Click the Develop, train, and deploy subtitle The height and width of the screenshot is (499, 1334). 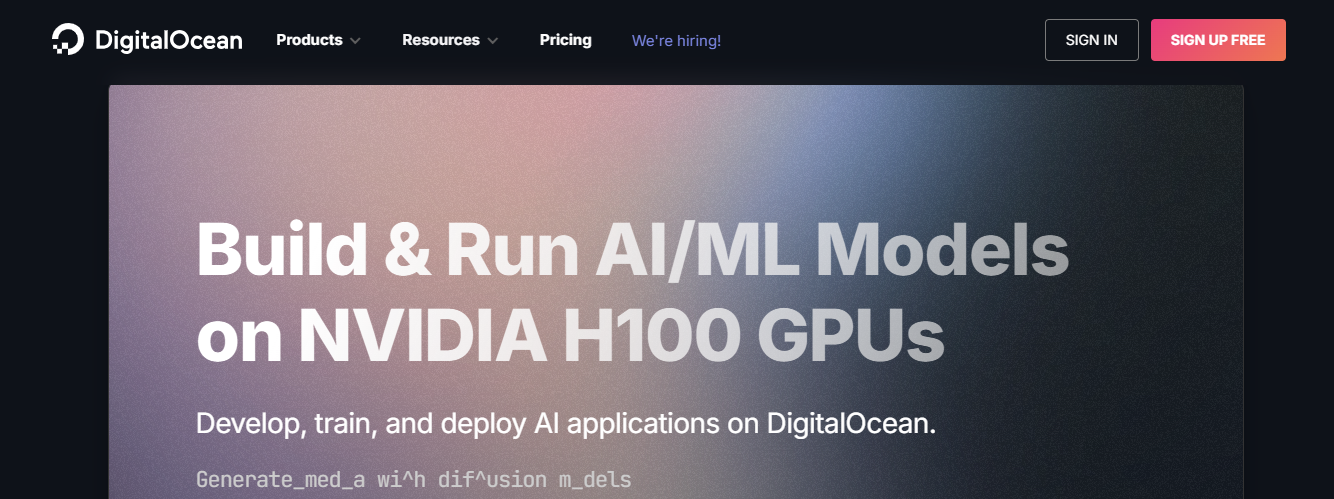pos(566,423)
